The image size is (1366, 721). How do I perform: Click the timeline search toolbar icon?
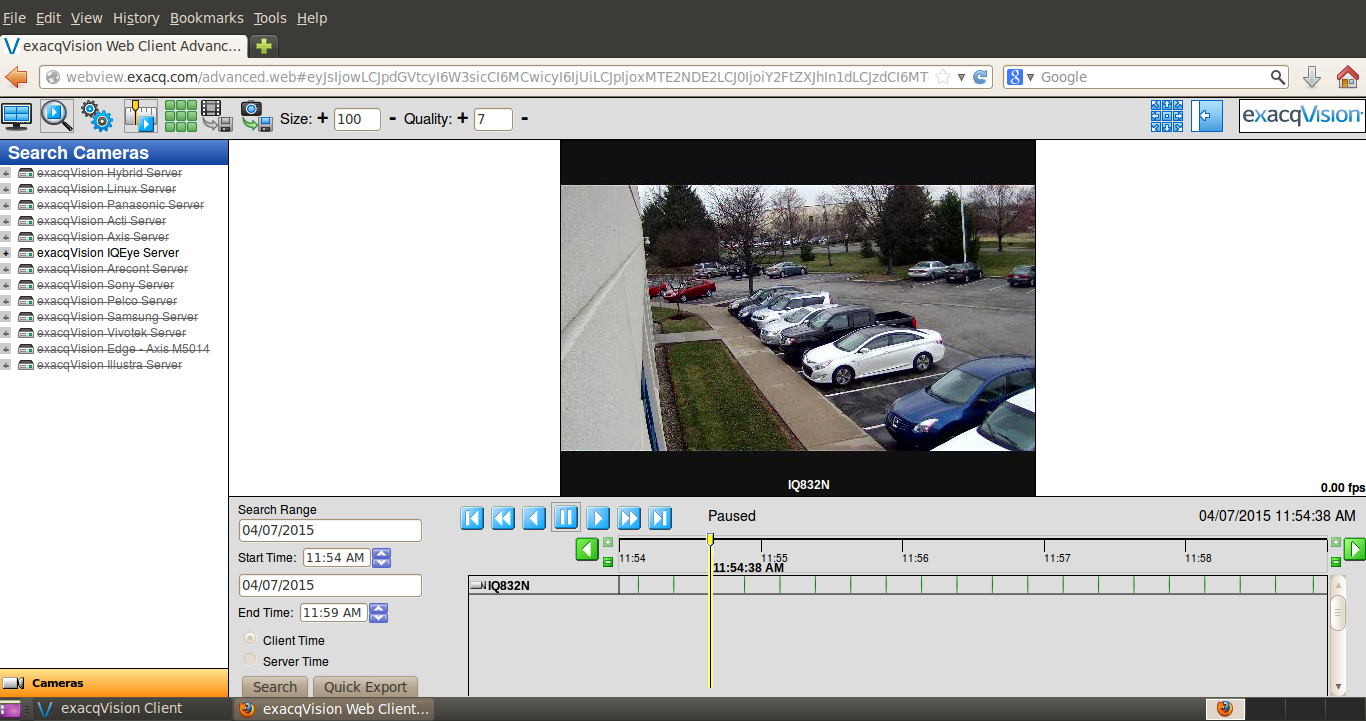click(x=141, y=117)
